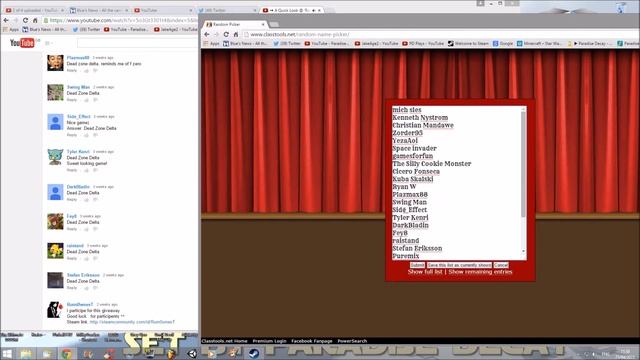Image resolution: width=640 pixels, height=360 pixels.
Task: Open Facebook Fanpage footer link
Action: click(312, 341)
